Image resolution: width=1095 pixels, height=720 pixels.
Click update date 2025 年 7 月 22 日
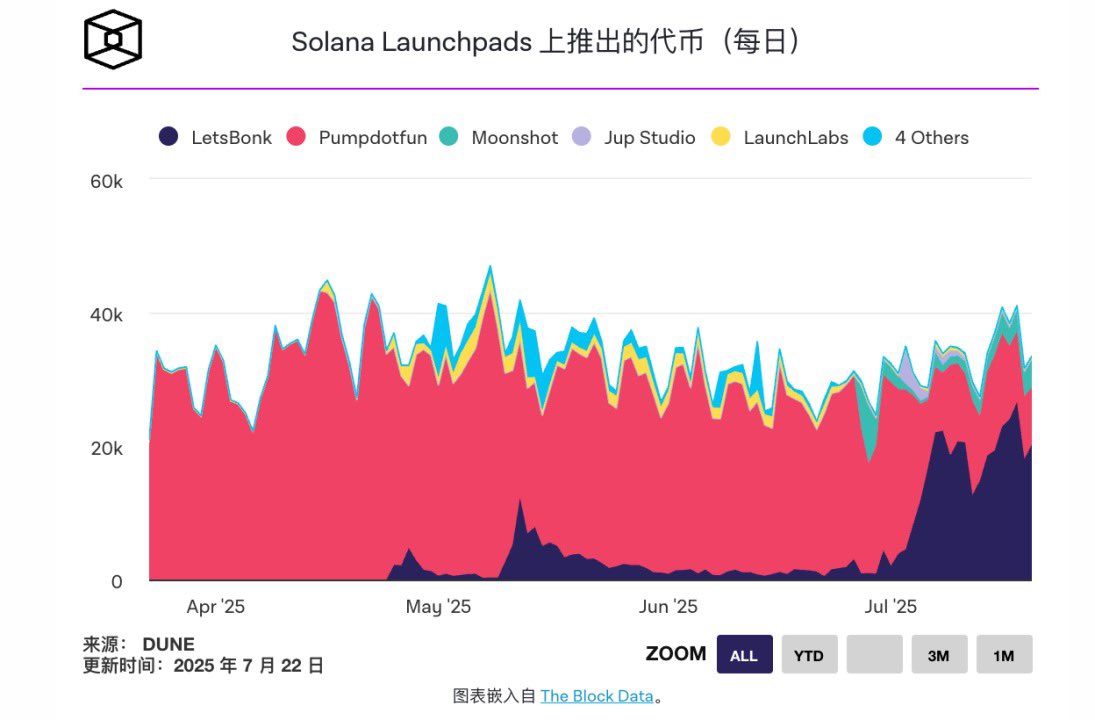[x=249, y=666]
